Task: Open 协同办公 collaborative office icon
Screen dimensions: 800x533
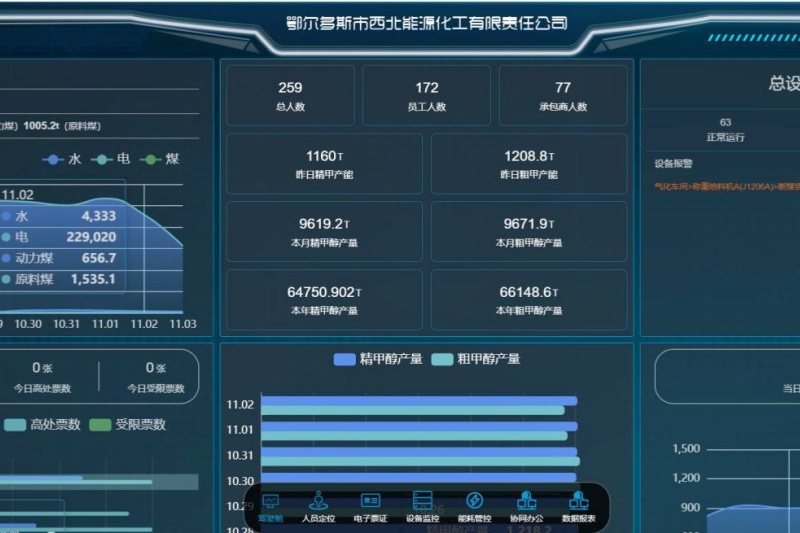Action: point(526,506)
